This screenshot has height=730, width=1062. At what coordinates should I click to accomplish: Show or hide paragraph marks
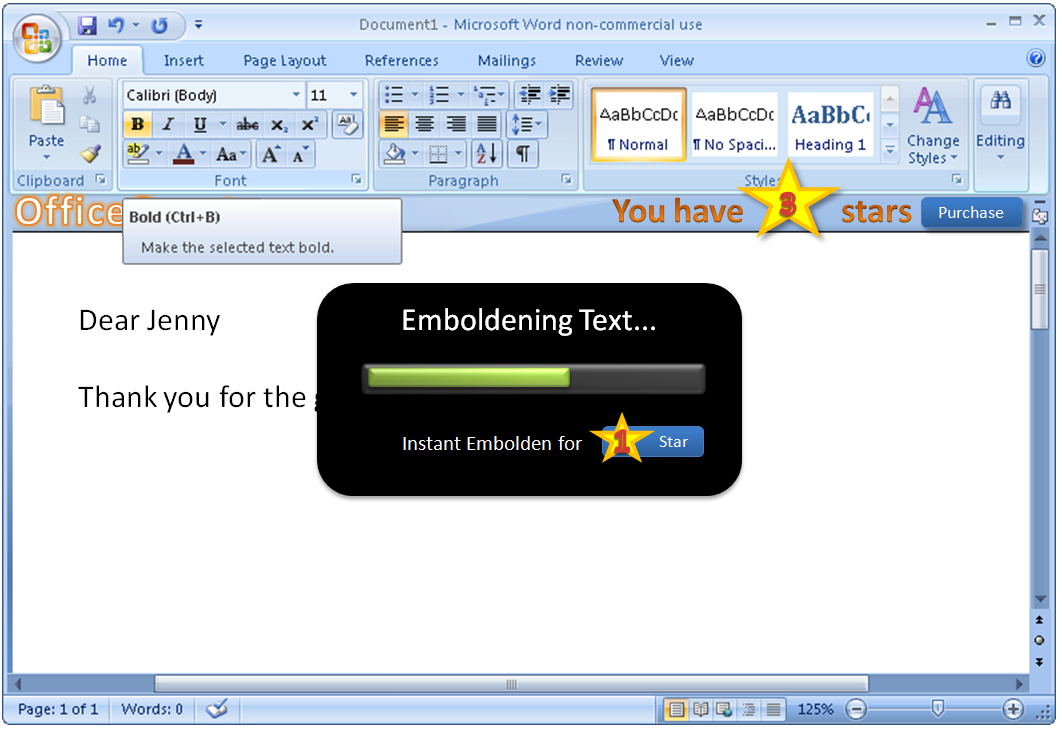pos(523,154)
